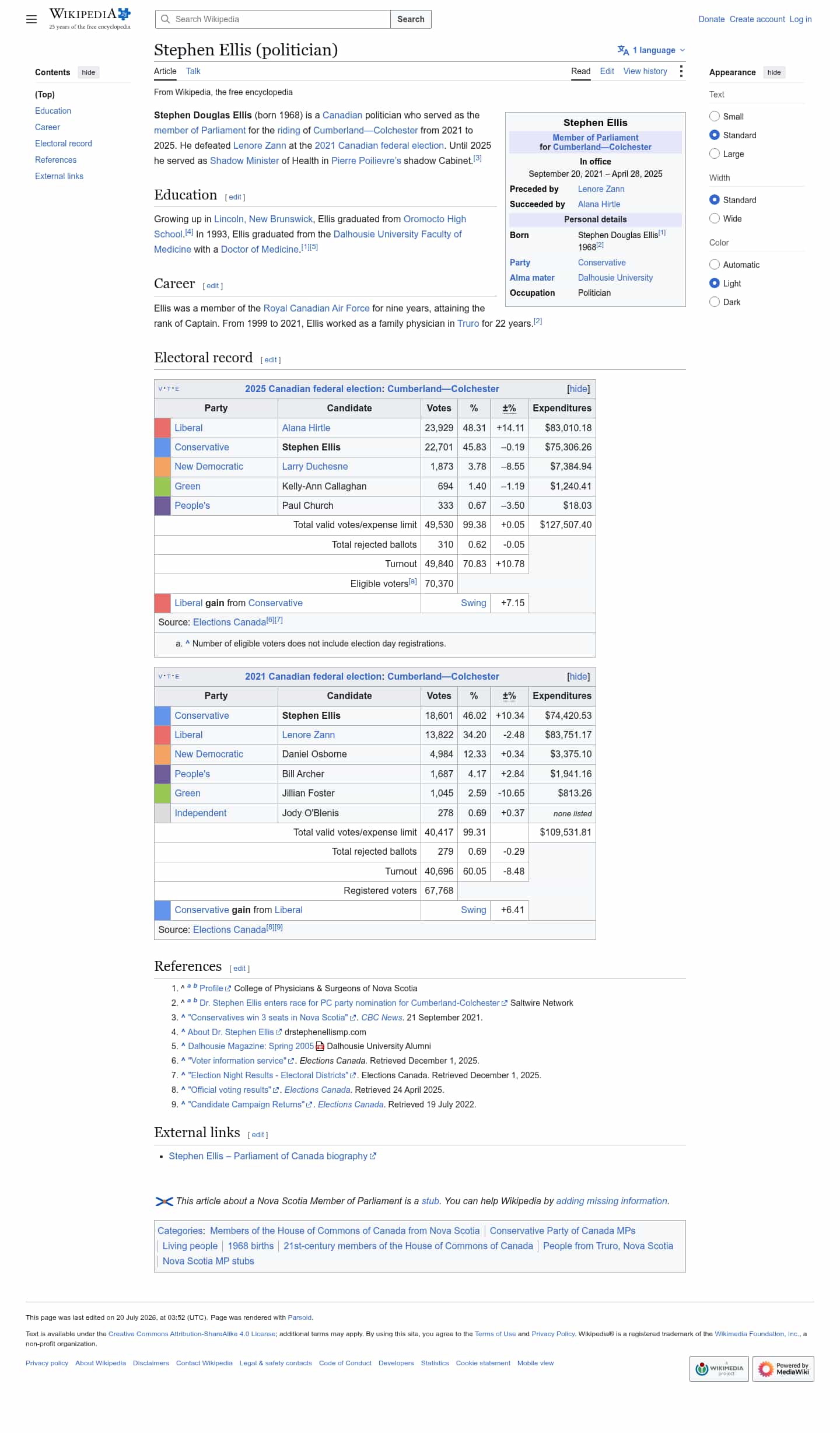This screenshot has height=1433, width=840.
Task: Open Alana Hirtle link in infobox
Action: tap(599, 204)
